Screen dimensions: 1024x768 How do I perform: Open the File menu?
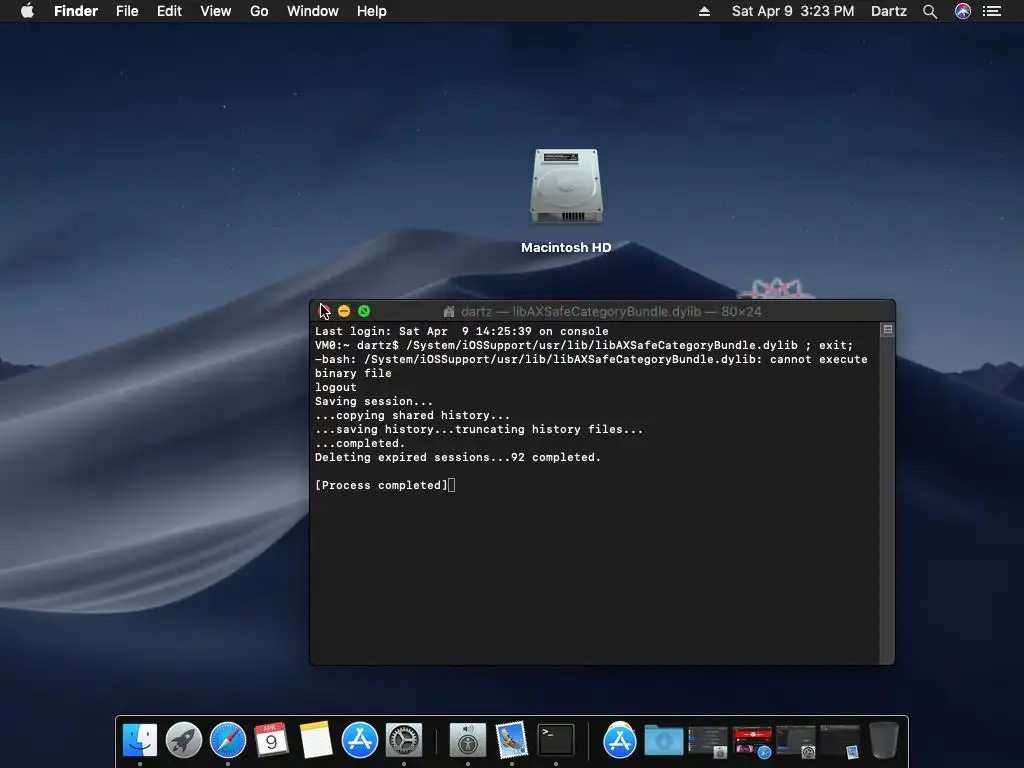point(127,11)
